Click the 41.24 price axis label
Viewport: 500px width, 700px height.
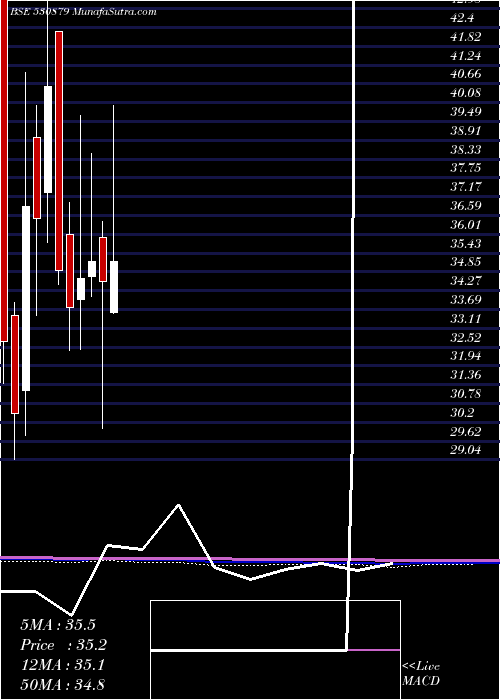click(x=466, y=56)
